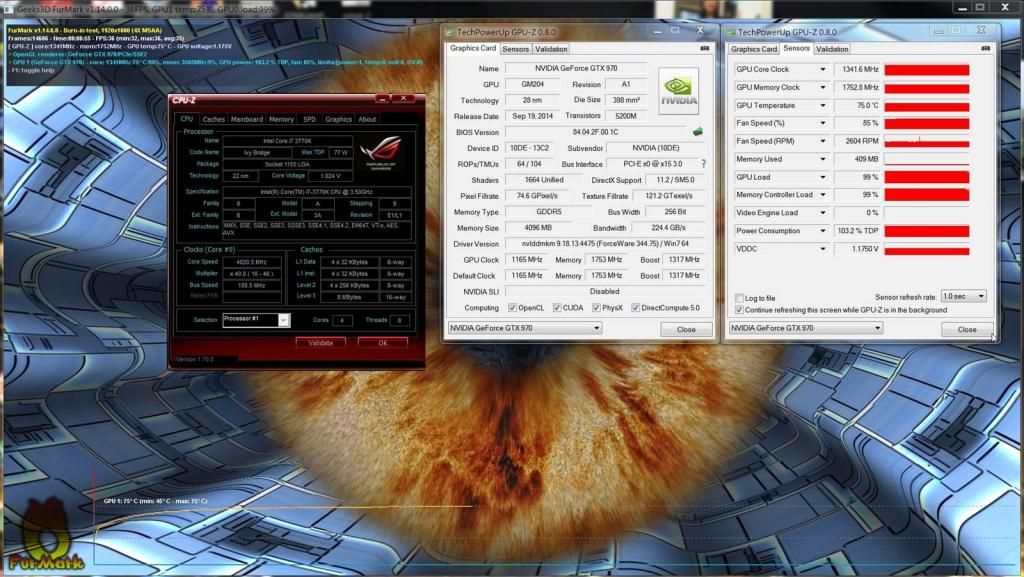The width and height of the screenshot is (1024, 577).
Task: Close the left GPU-Z window using its title bar X
Action: click(700, 30)
